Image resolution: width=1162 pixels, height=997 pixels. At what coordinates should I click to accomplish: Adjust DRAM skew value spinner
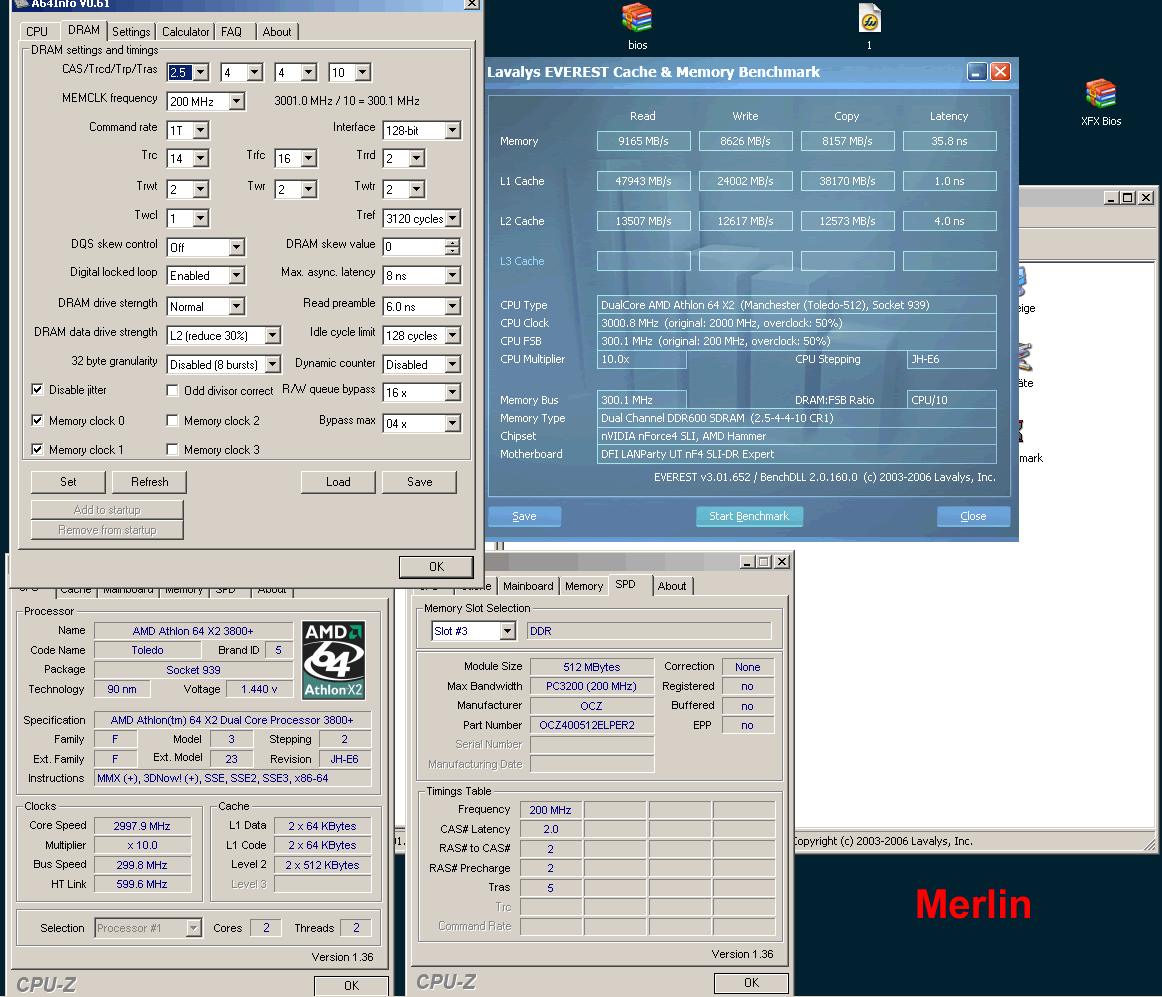[x=452, y=247]
